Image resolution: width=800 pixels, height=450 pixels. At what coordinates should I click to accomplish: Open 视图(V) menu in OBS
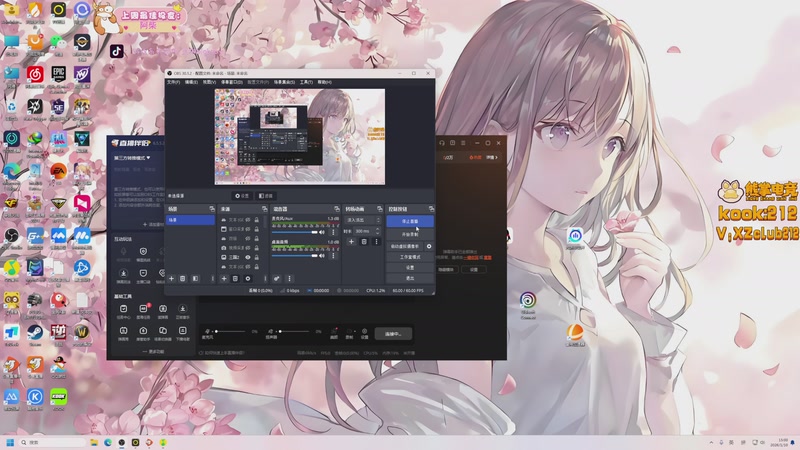click(209, 82)
